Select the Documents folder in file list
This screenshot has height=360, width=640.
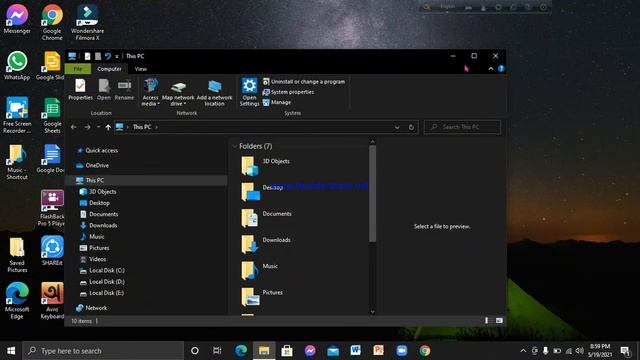click(x=266, y=218)
